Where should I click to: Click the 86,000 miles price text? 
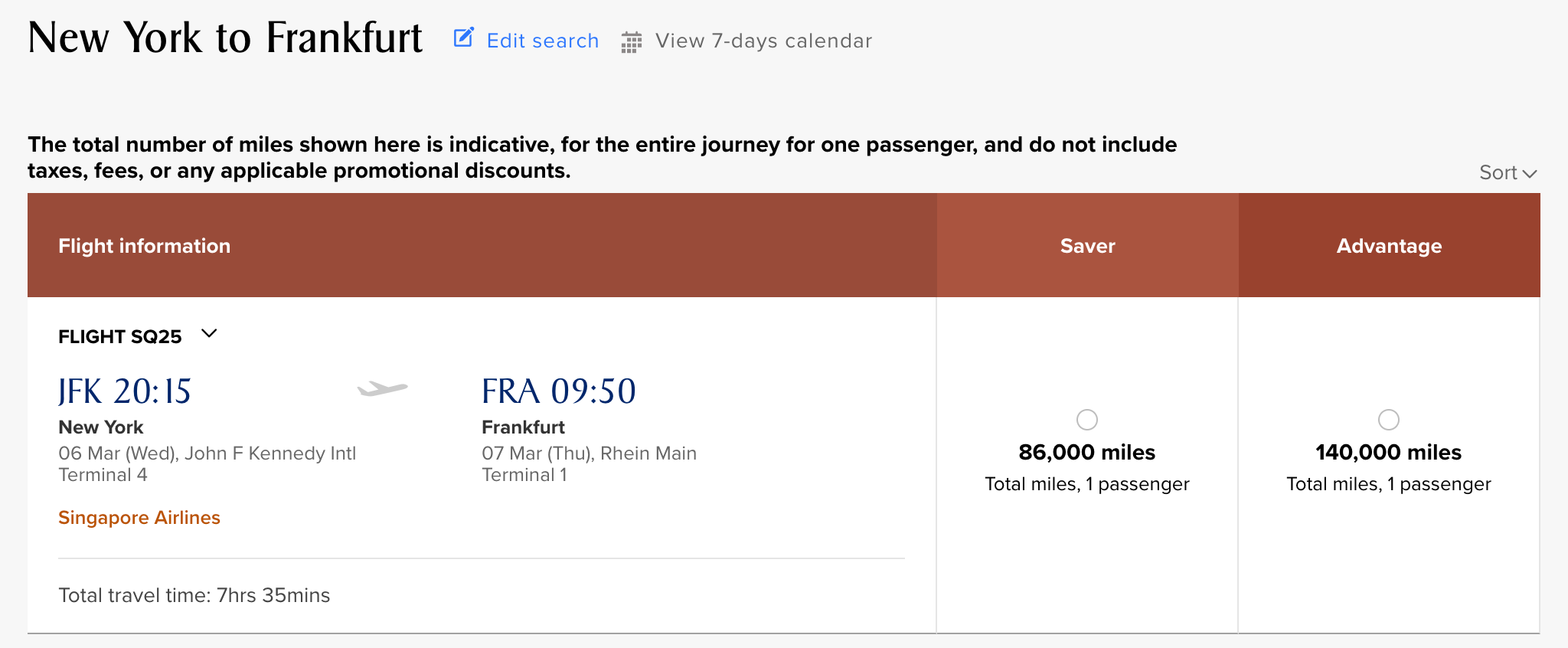(1086, 453)
